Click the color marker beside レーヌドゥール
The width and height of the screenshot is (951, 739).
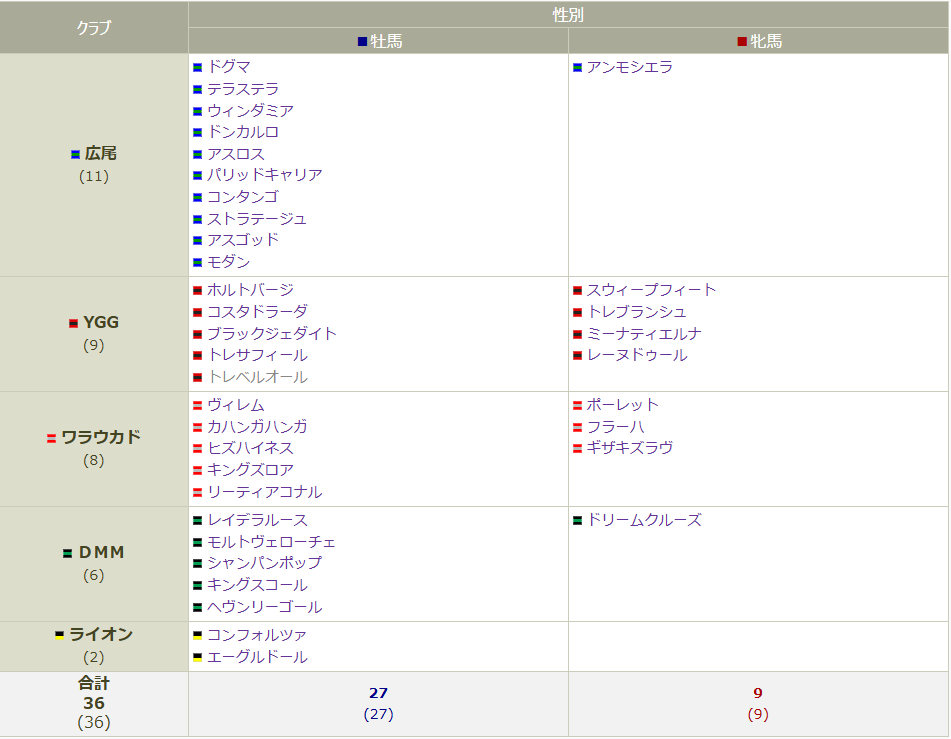pyautogui.click(x=578, y=354)
